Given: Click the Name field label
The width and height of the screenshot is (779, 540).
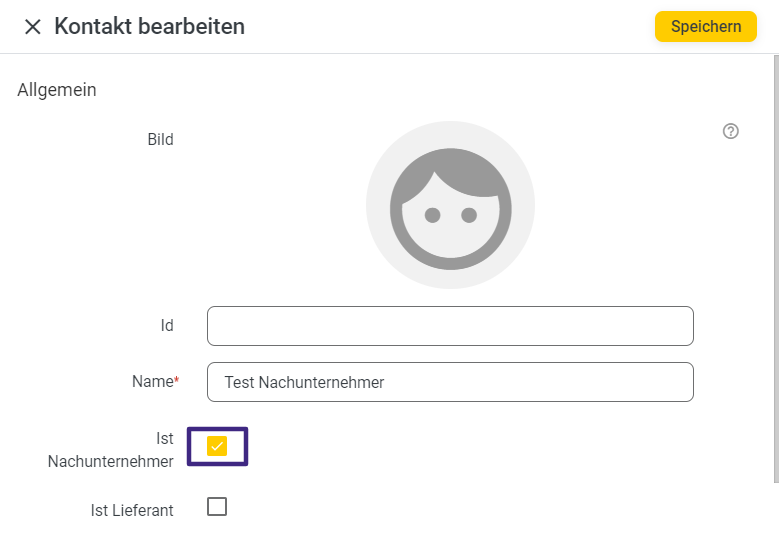Looking at the screenshot, I should pyautogui.click(x=152, y=382).
